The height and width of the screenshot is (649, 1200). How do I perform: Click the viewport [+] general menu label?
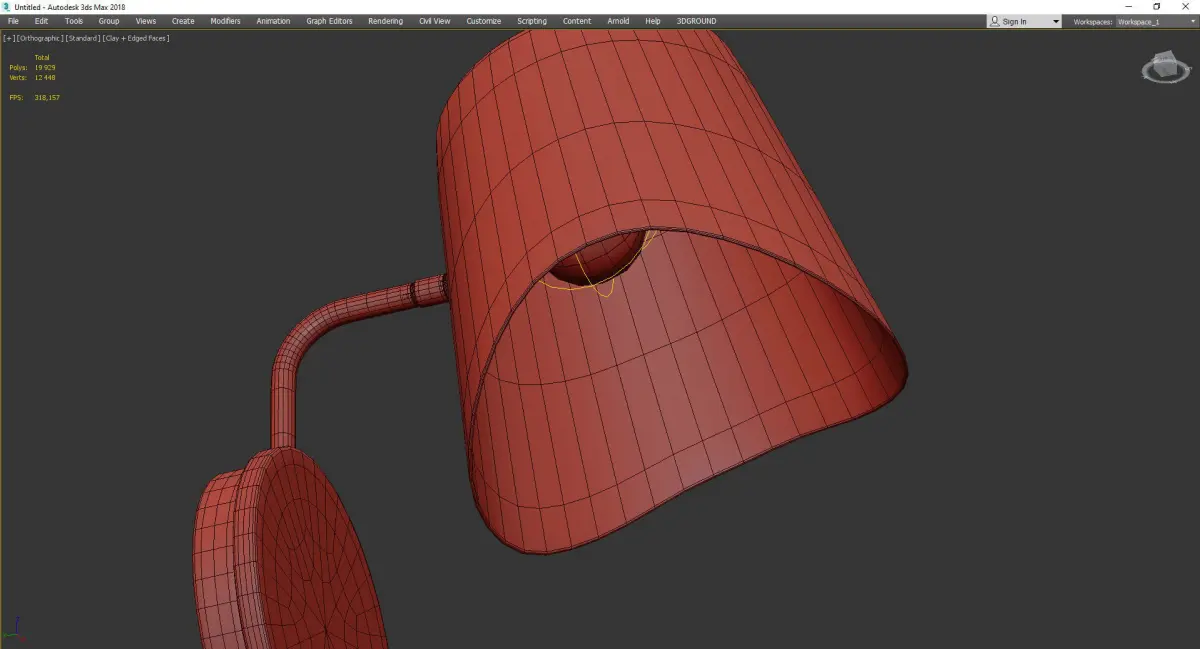coord(9,38)
